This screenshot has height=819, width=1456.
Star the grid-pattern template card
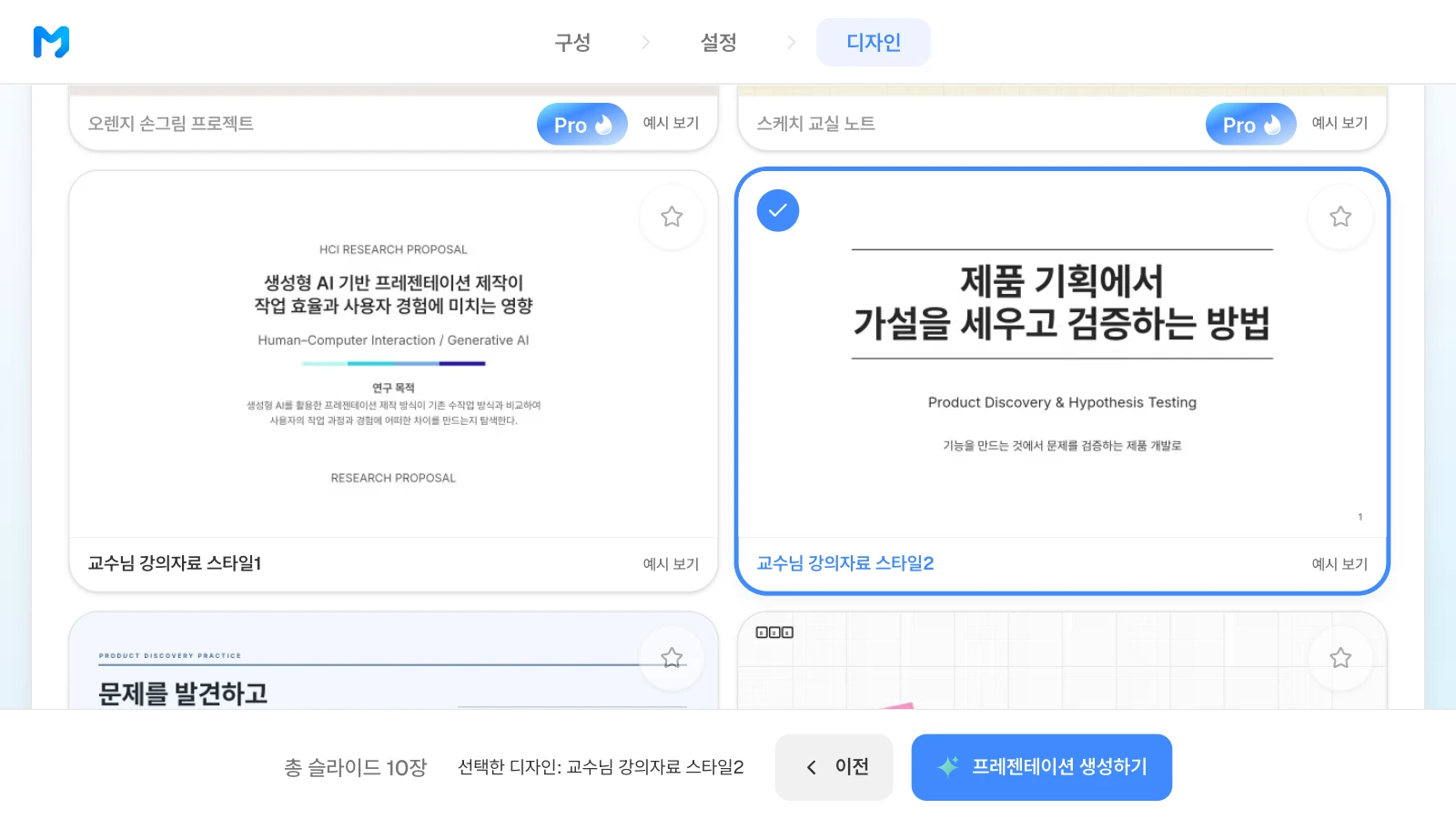[x=1340, y=658]
